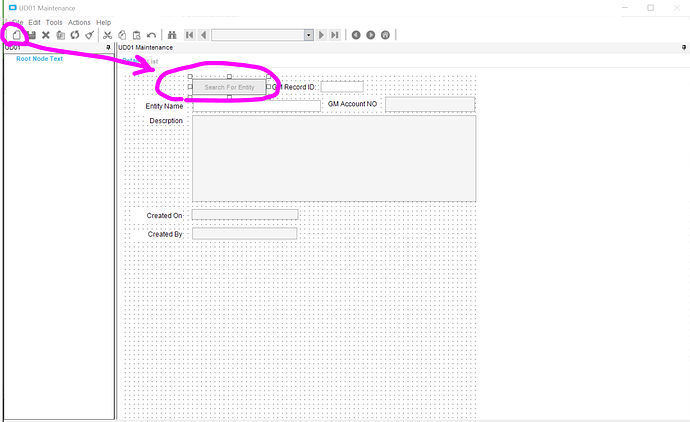Click the New record toolbar icon
This screenshot has width=690, height=422.
(x=17, y=35)
